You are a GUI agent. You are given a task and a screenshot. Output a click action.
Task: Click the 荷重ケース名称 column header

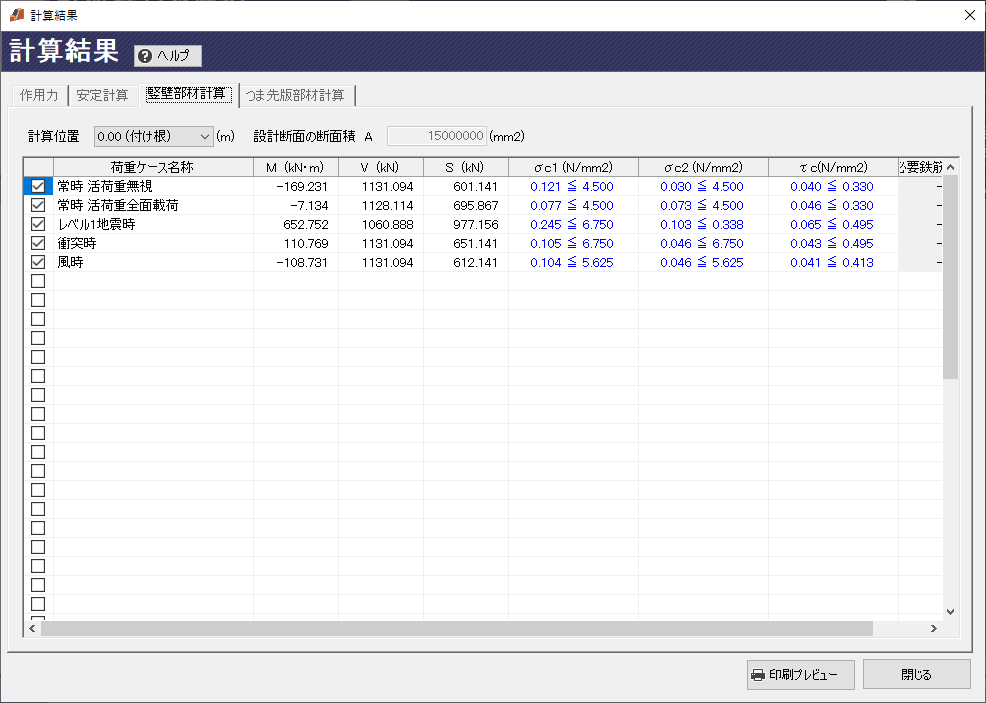pos(153,167)
